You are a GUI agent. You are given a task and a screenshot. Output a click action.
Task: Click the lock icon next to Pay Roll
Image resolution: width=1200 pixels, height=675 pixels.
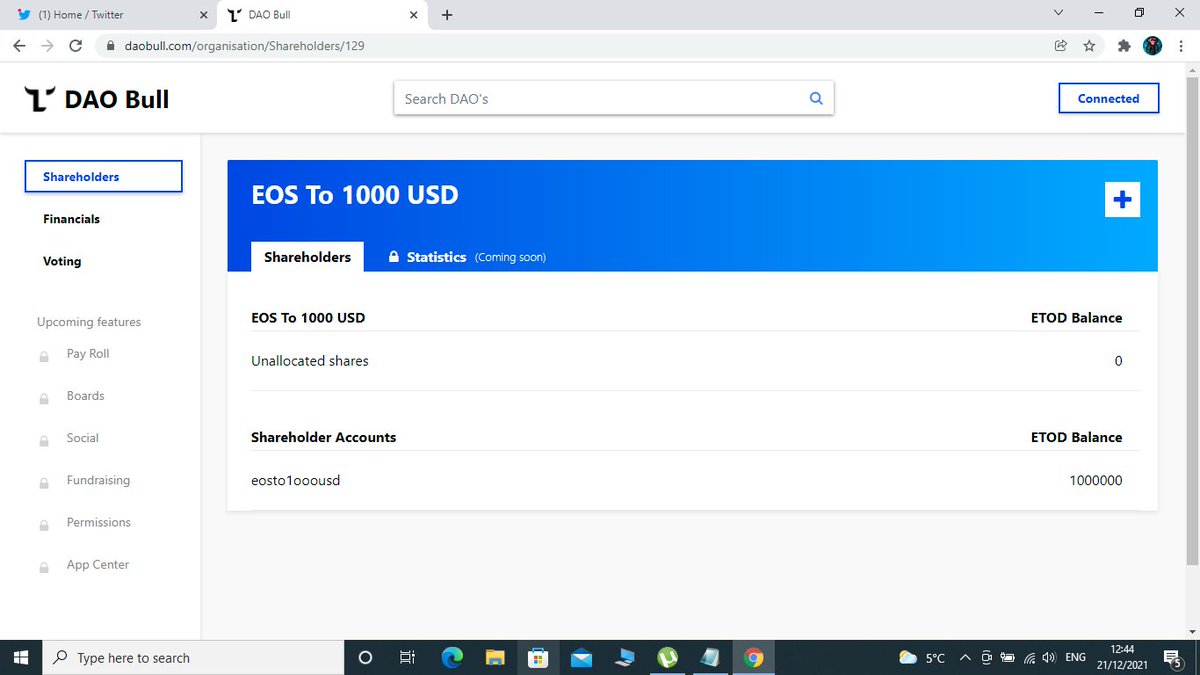[x=44, y=356]
